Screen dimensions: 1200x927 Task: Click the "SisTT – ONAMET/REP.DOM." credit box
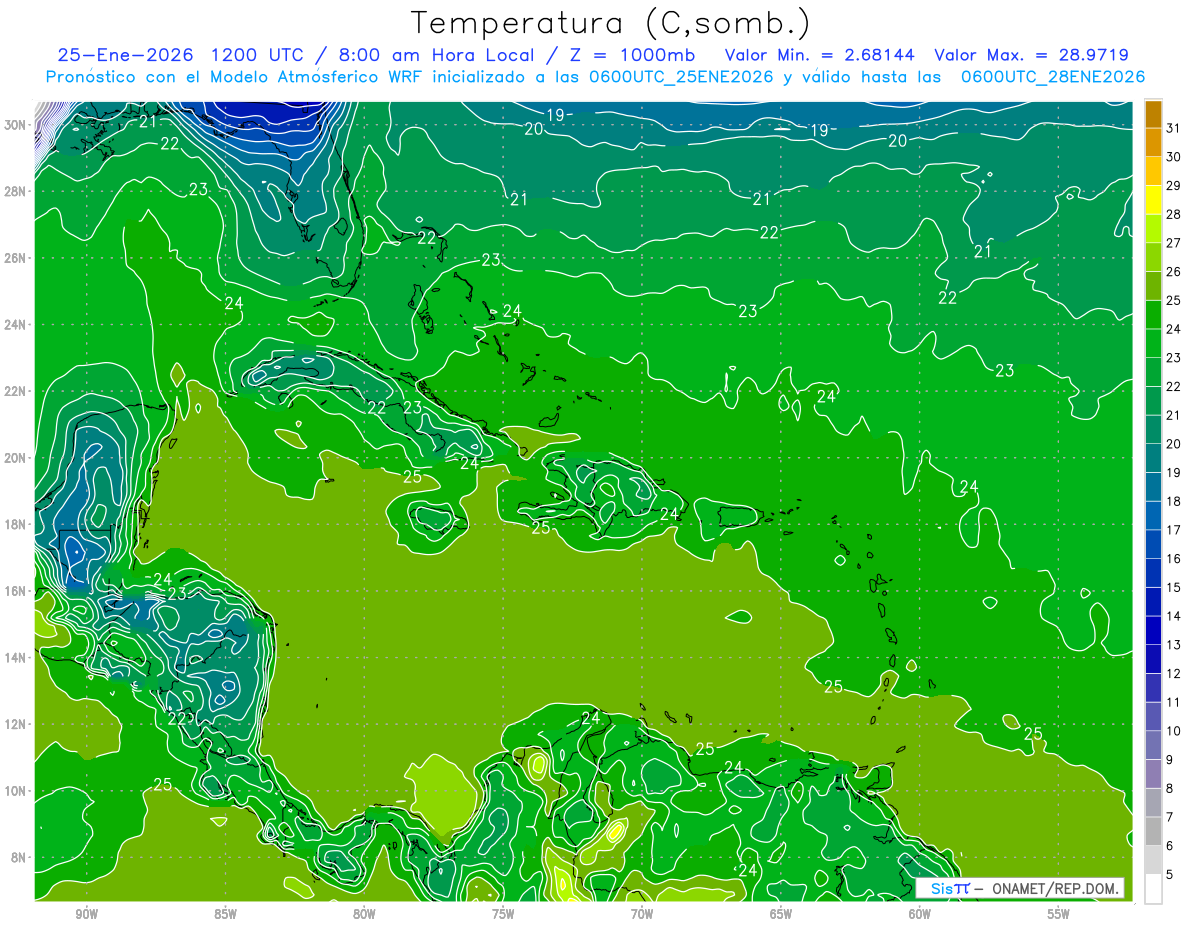coord(1020,888)
